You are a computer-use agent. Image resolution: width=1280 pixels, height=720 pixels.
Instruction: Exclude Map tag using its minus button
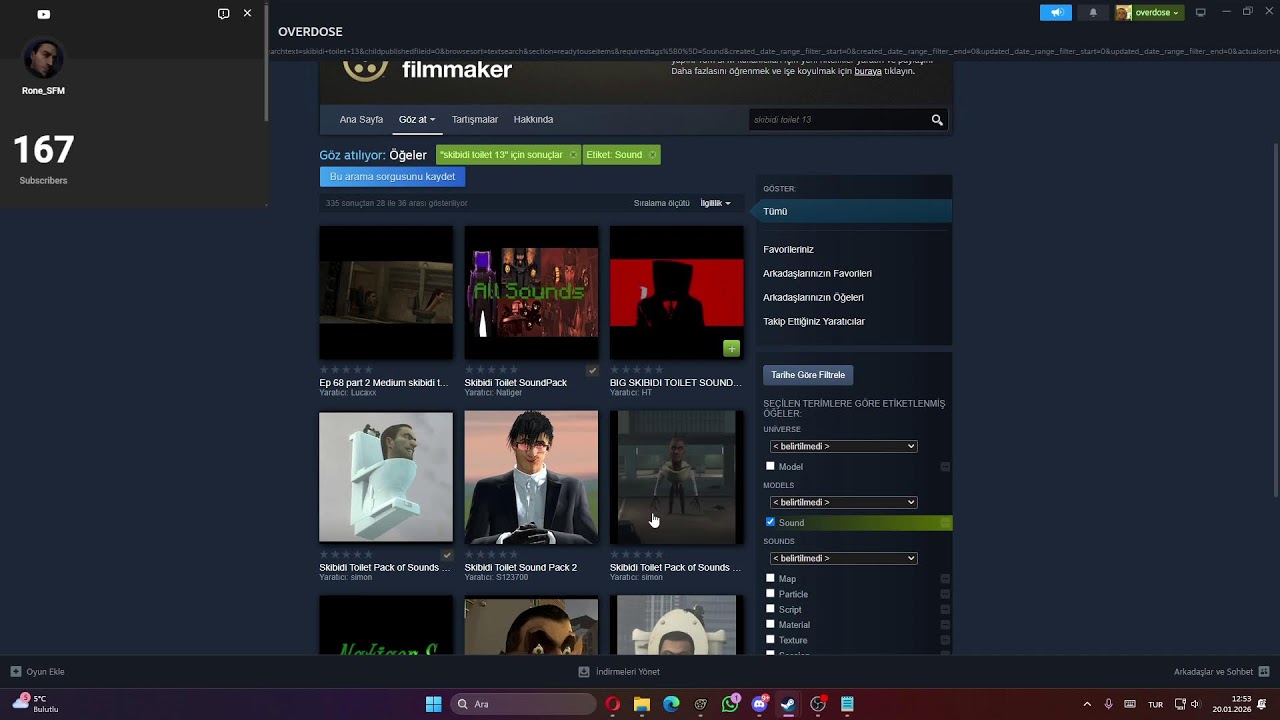click(x=945, y=579)
